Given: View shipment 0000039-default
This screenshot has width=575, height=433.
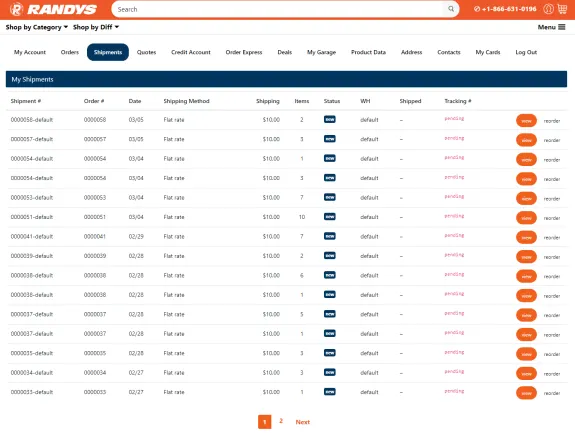Looking at the screenshot, I should coord(526,257).
